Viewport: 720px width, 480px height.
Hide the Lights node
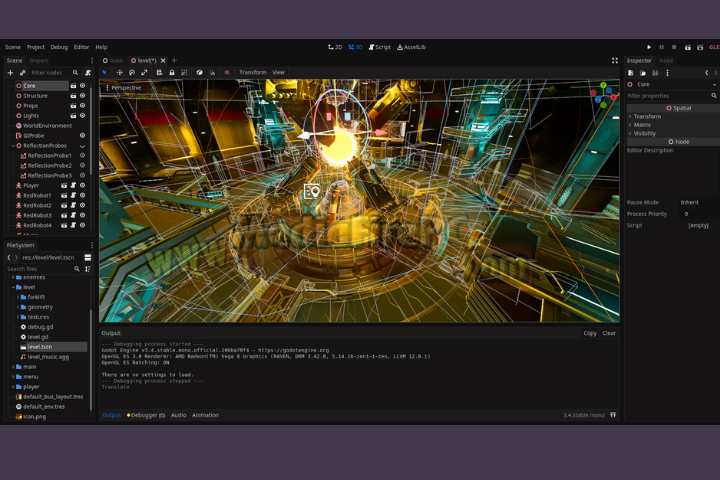tap(83, 115)
